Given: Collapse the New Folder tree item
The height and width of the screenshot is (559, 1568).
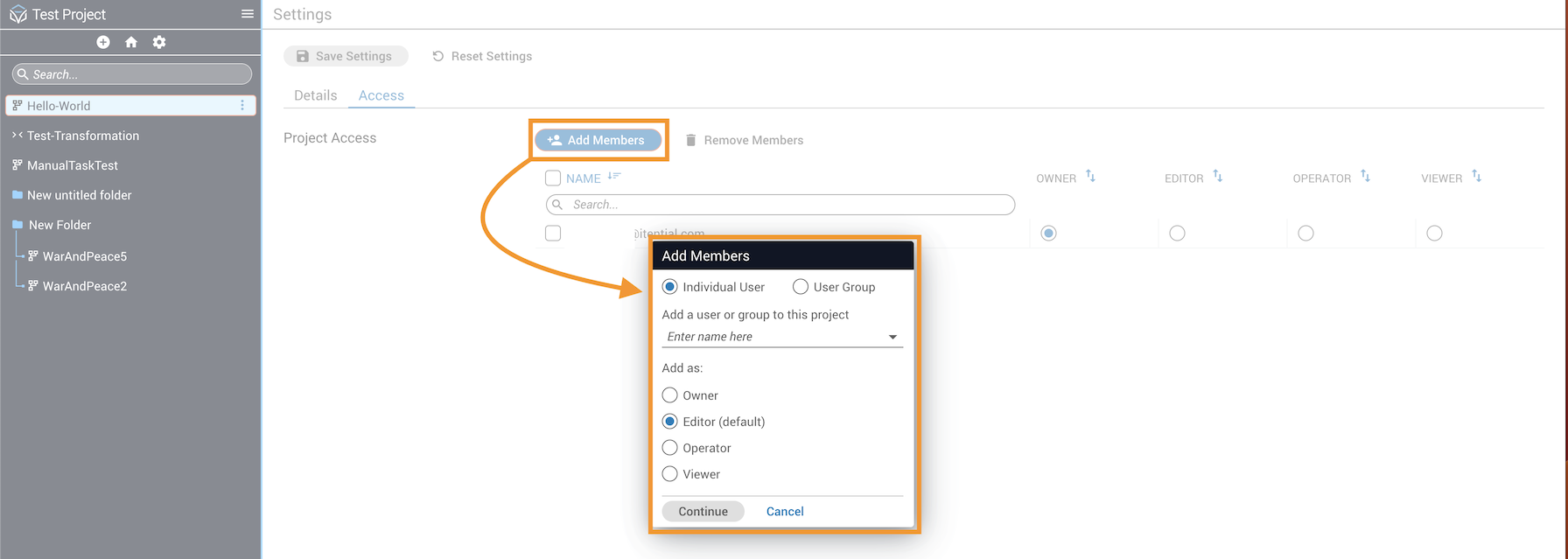Looking at the screenshot, I should click(x=17, y=225).
